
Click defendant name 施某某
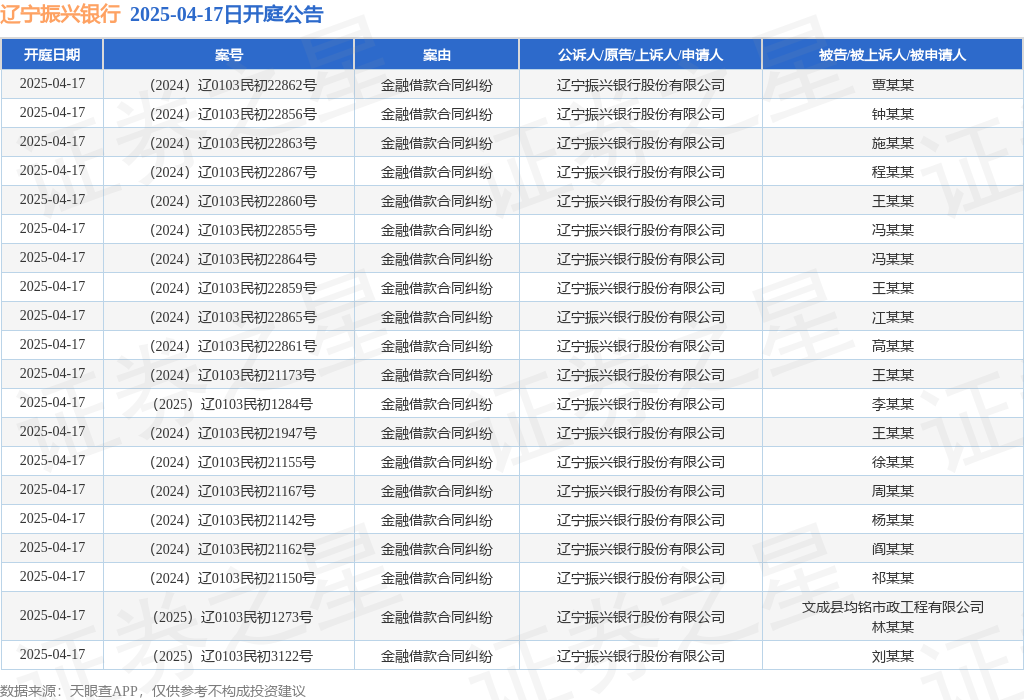pos(893,143)
